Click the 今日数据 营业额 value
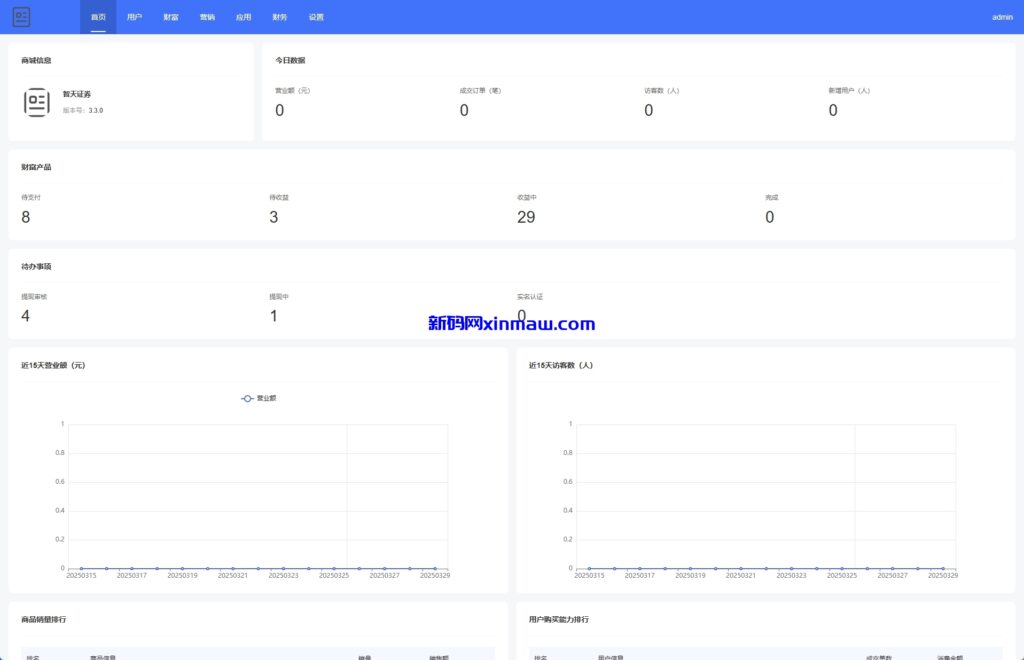The image size is (1024, 660). coord(279,111)
